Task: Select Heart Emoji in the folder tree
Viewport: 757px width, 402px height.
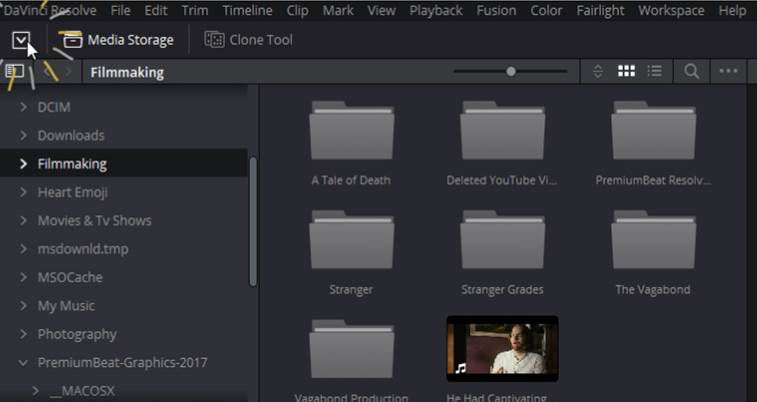Action: pos(72,192)
